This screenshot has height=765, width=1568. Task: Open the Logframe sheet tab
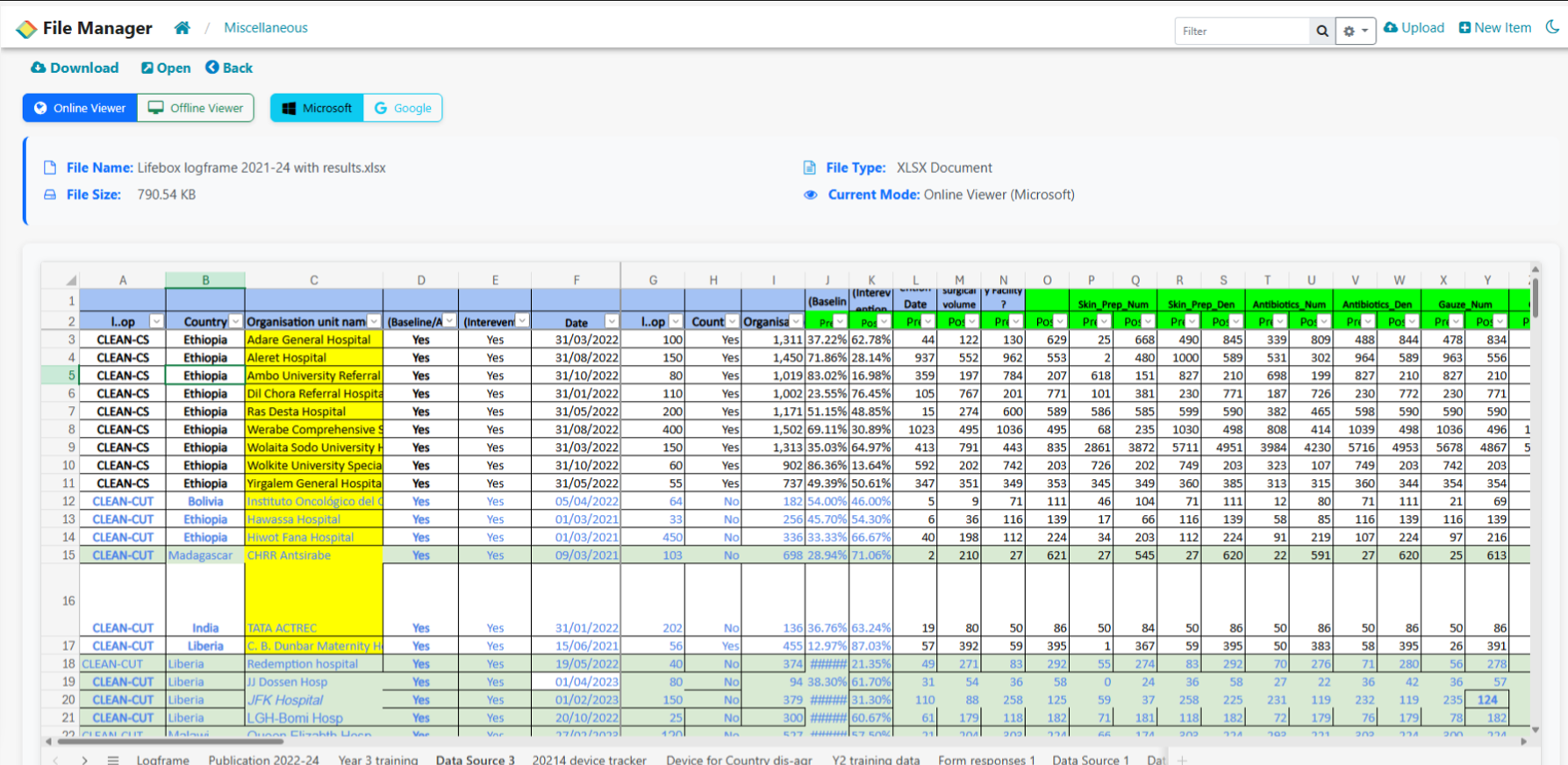pyautogui.click(x=162, y=760)
